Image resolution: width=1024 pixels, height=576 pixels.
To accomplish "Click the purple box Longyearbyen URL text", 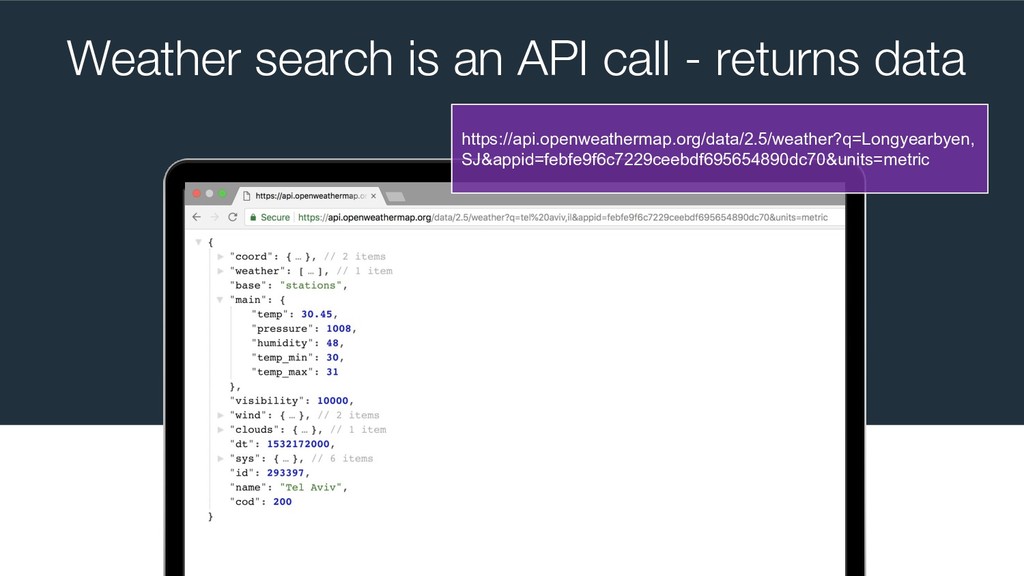I will [x=718, y=149].
